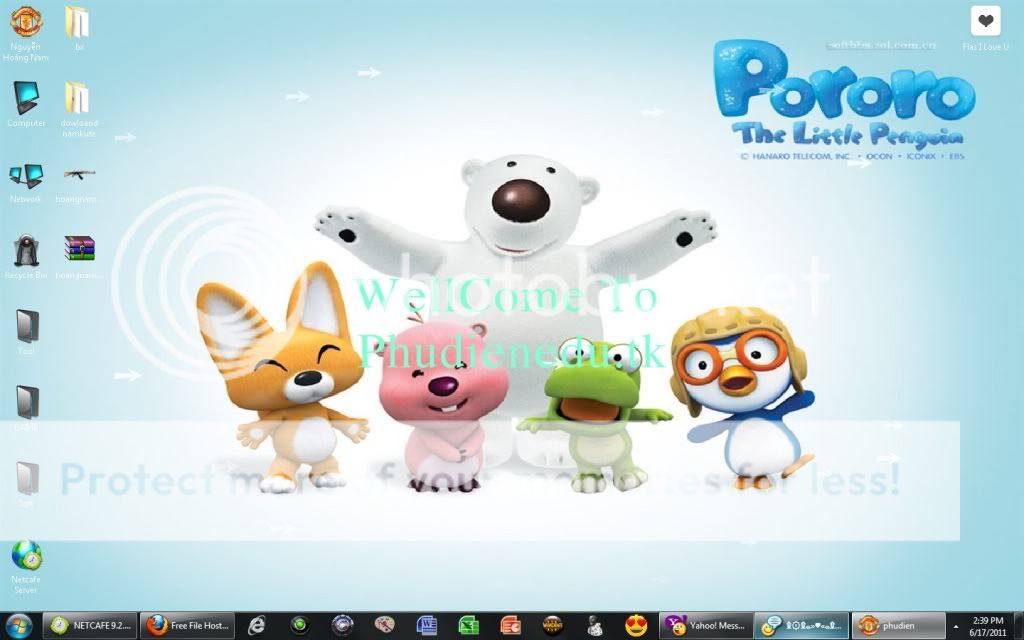The image size is (1024, 640).
Task: Open Microsoft Word from the taskbar
Action: tap(427, 626)
